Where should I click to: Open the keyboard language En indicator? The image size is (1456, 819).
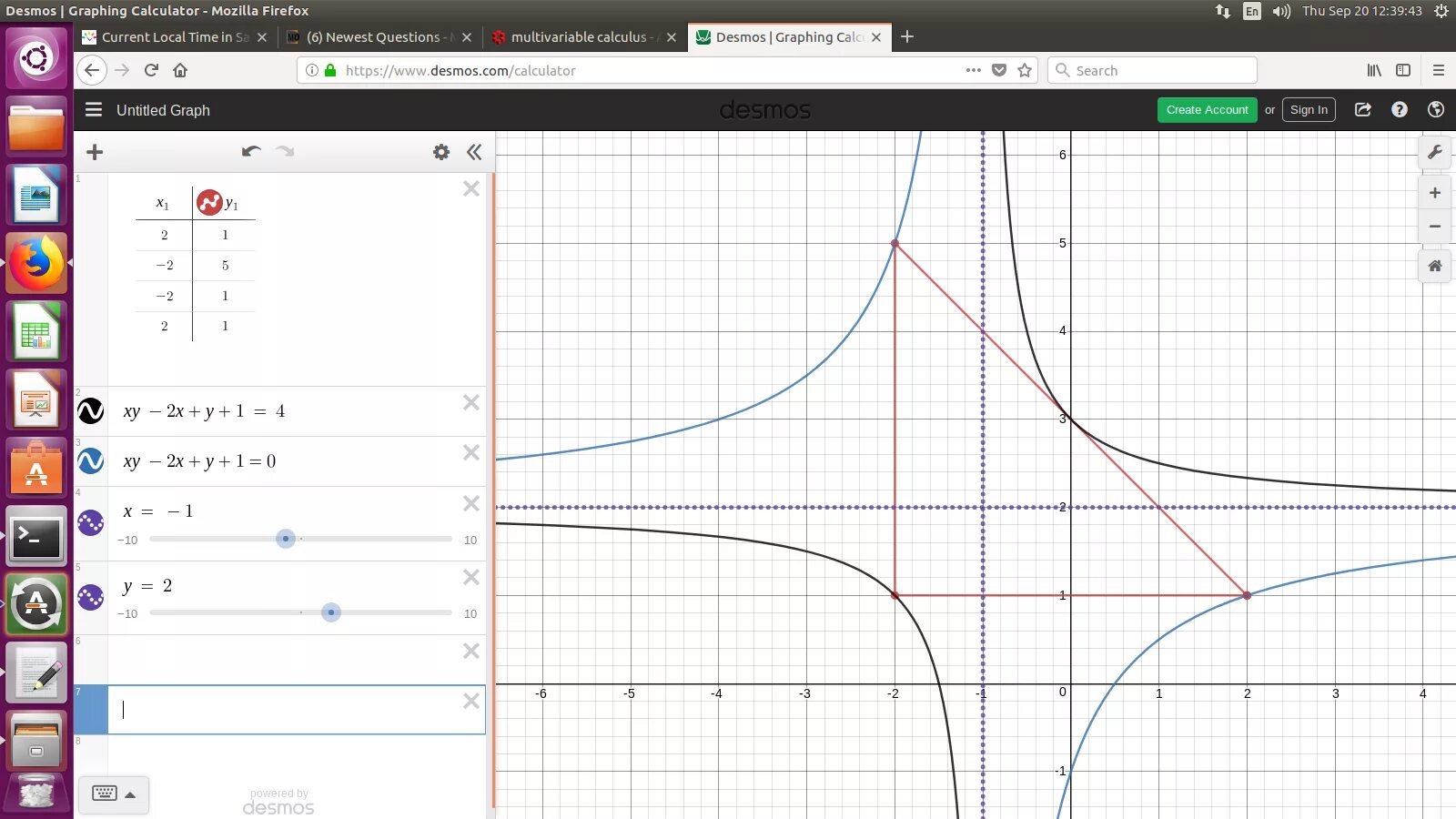click(1252, 11)
